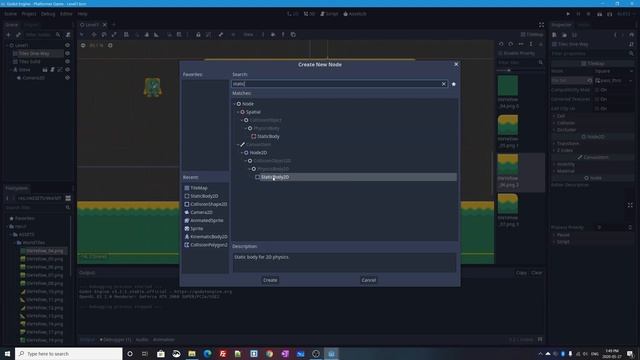
Task: Attach script icon in Scene panel
Action: 68,35
